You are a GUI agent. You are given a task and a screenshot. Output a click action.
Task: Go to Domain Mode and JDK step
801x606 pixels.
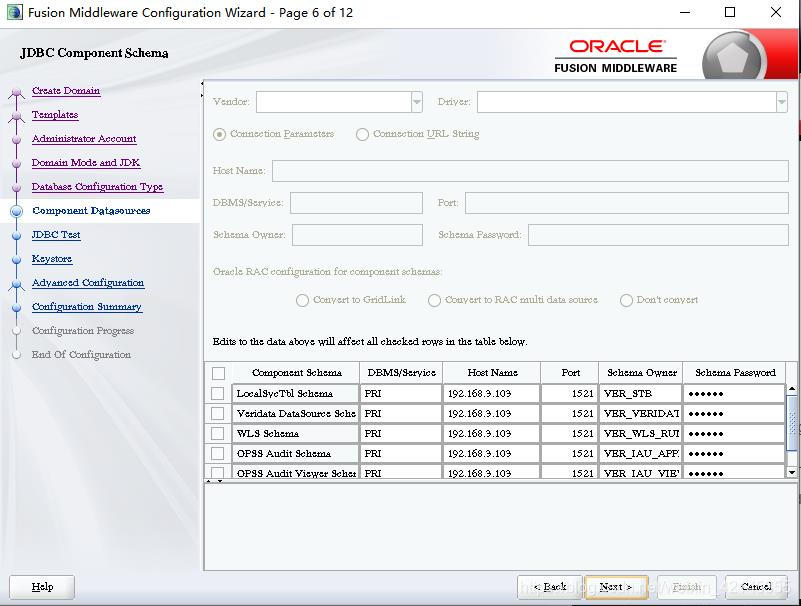pyautogui.click(x=86, y=162)
